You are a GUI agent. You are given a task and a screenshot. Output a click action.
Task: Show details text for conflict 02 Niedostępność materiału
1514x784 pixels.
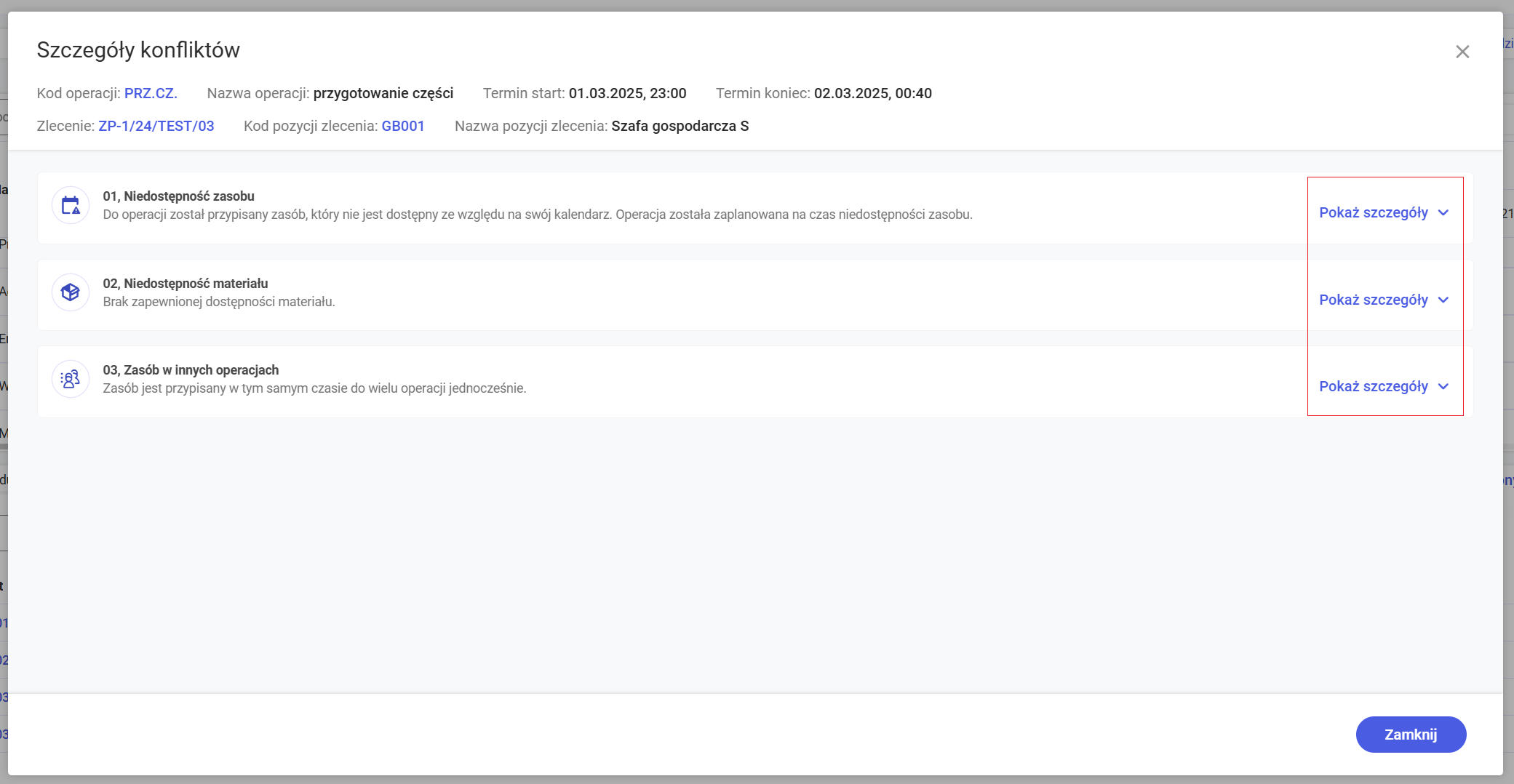[x=1373, y=300]
